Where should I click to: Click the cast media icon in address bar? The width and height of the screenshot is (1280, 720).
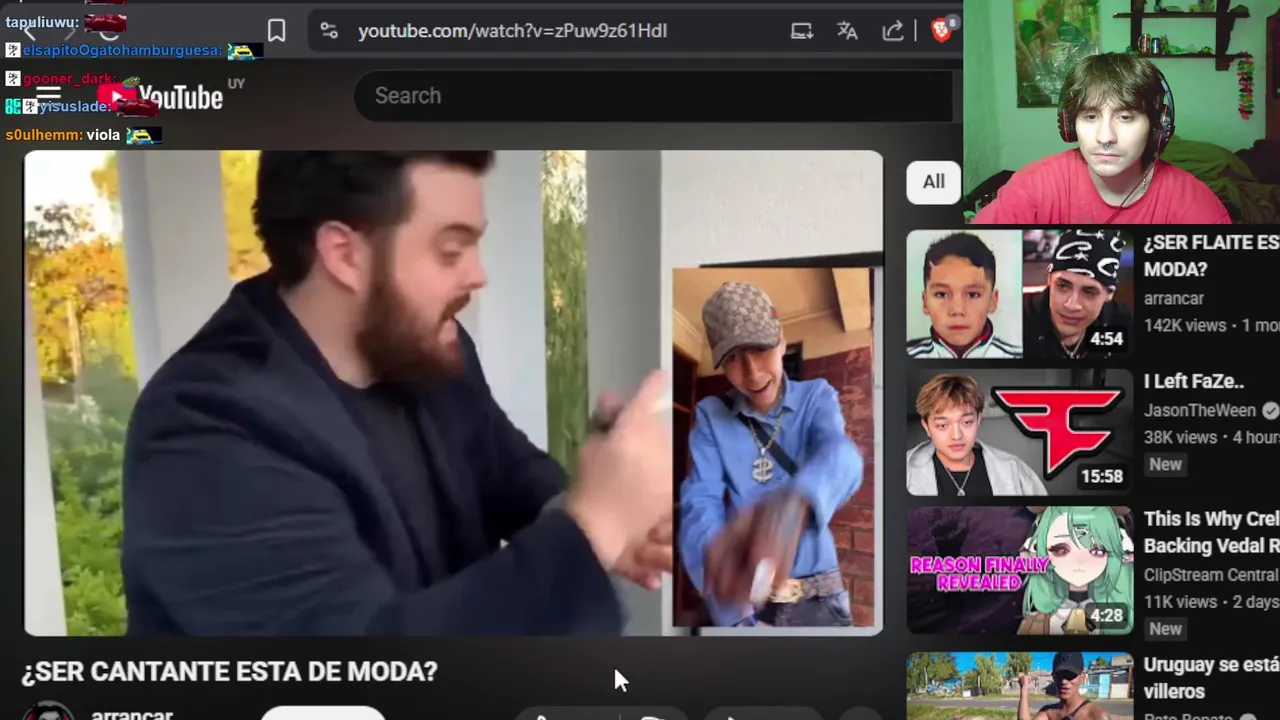click(x=802, y=31)
